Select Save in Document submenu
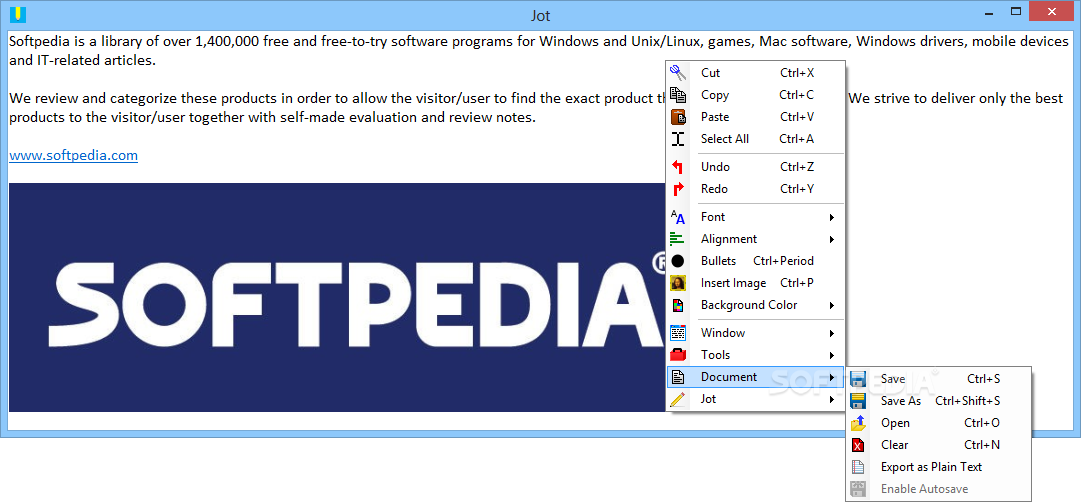This screenshot has height=502, width=1081. pyautogui.click(x=939, y=379)
